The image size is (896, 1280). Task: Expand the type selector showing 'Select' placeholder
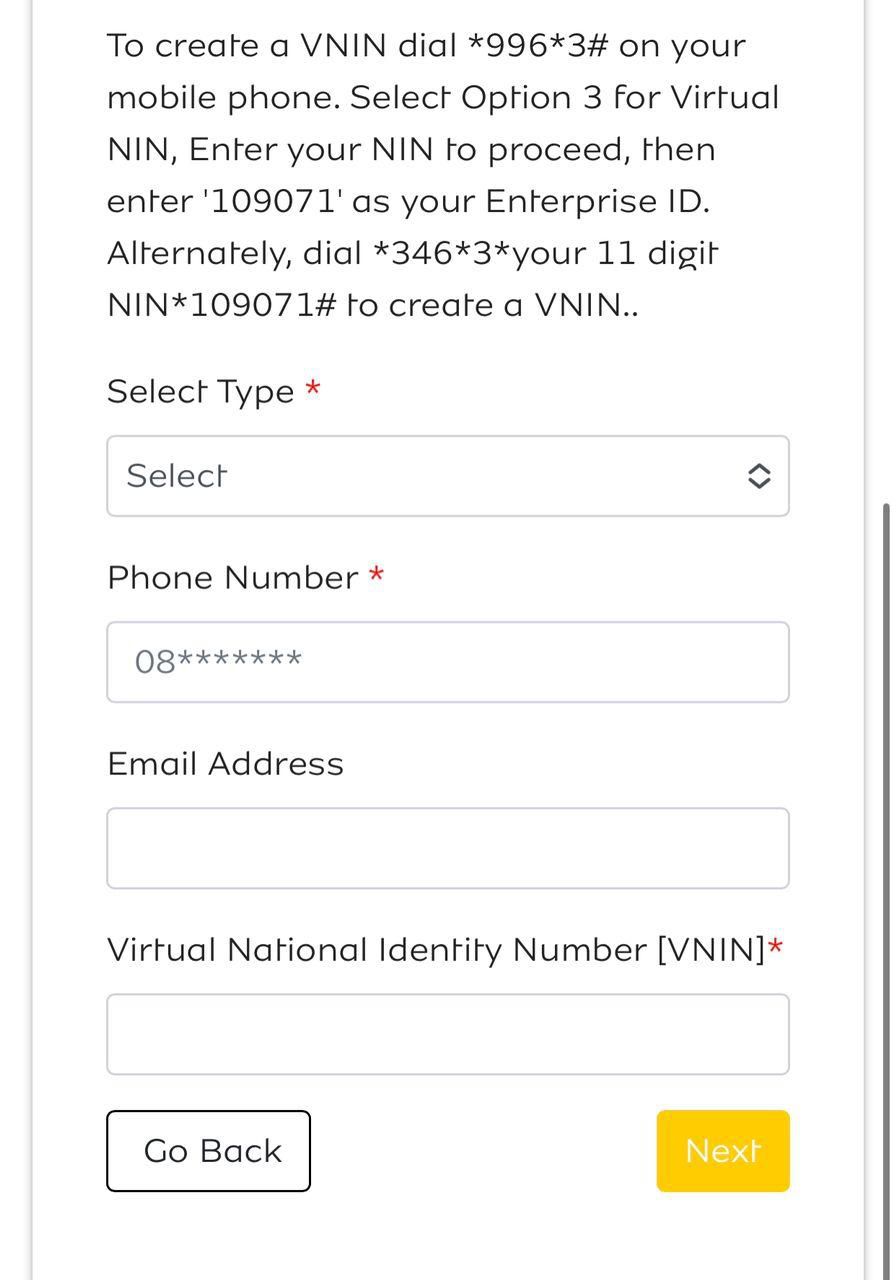(448, 476)
